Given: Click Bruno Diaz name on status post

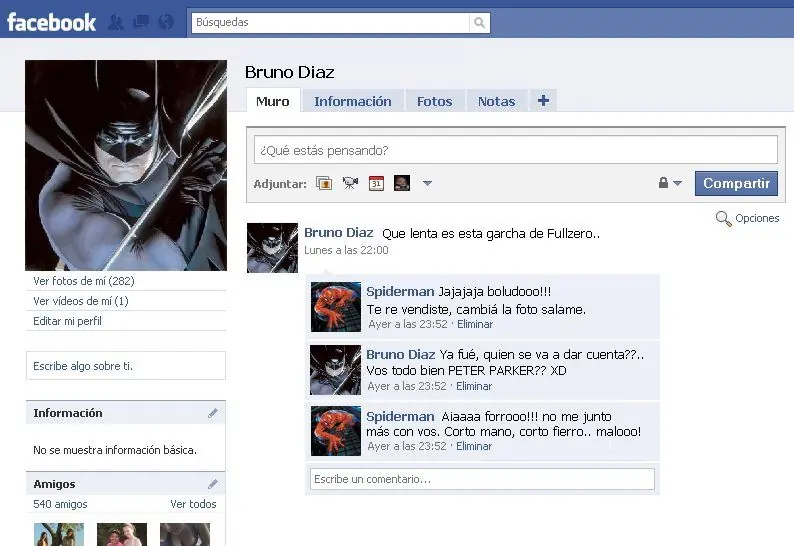Looking at the screenshot, I should [x=338, y=232].
